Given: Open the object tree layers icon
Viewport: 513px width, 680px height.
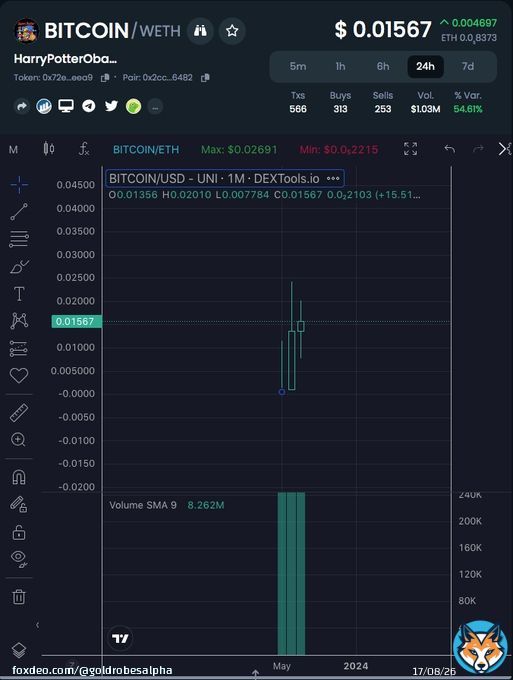Looking at the screenshot, I should point(19,650).
